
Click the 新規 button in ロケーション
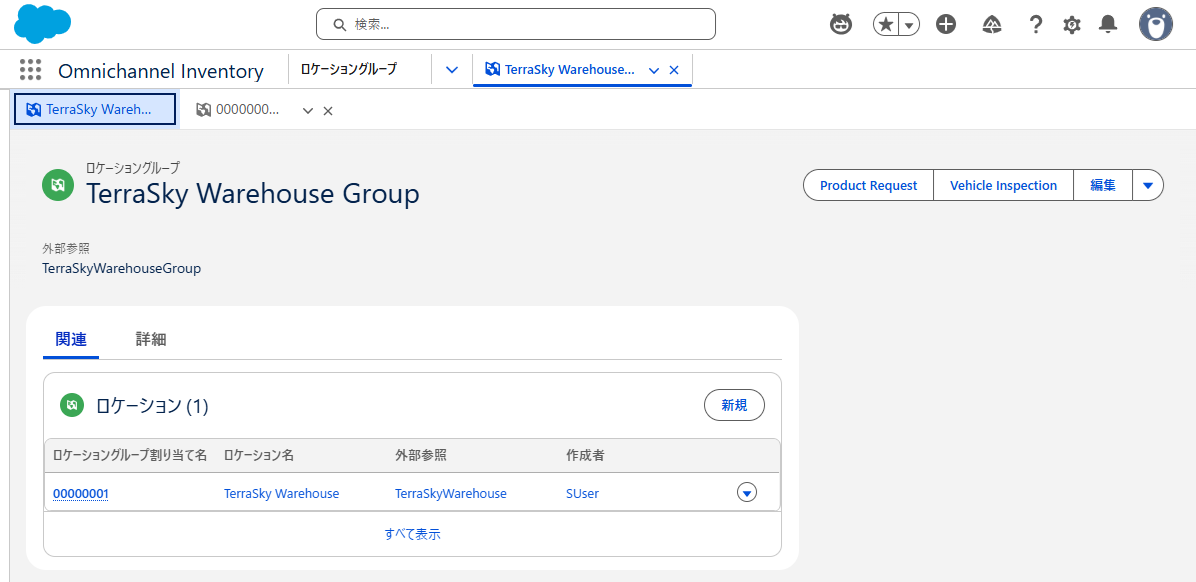(x=734, y=405)
